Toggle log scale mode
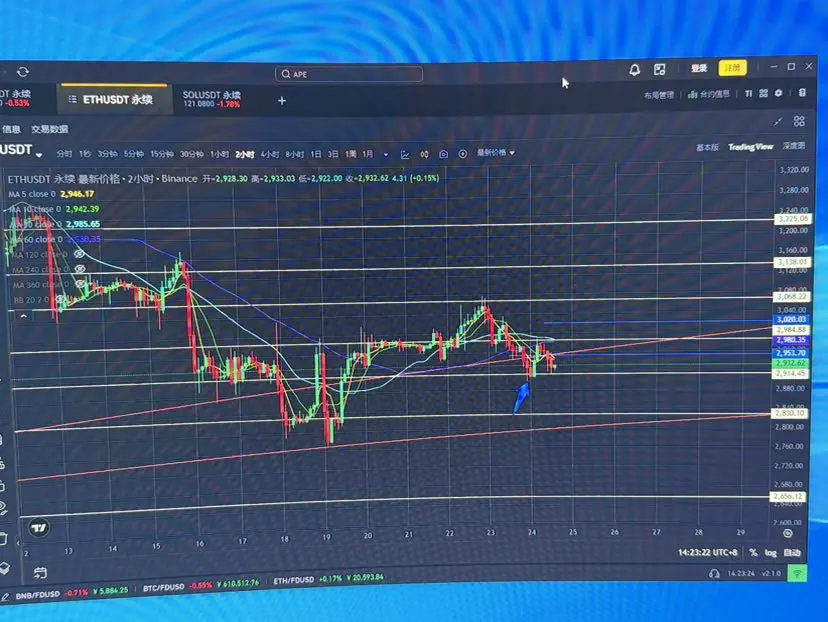Image resolution: width=828 pixels, height=622 pixels. pos(770,553)
